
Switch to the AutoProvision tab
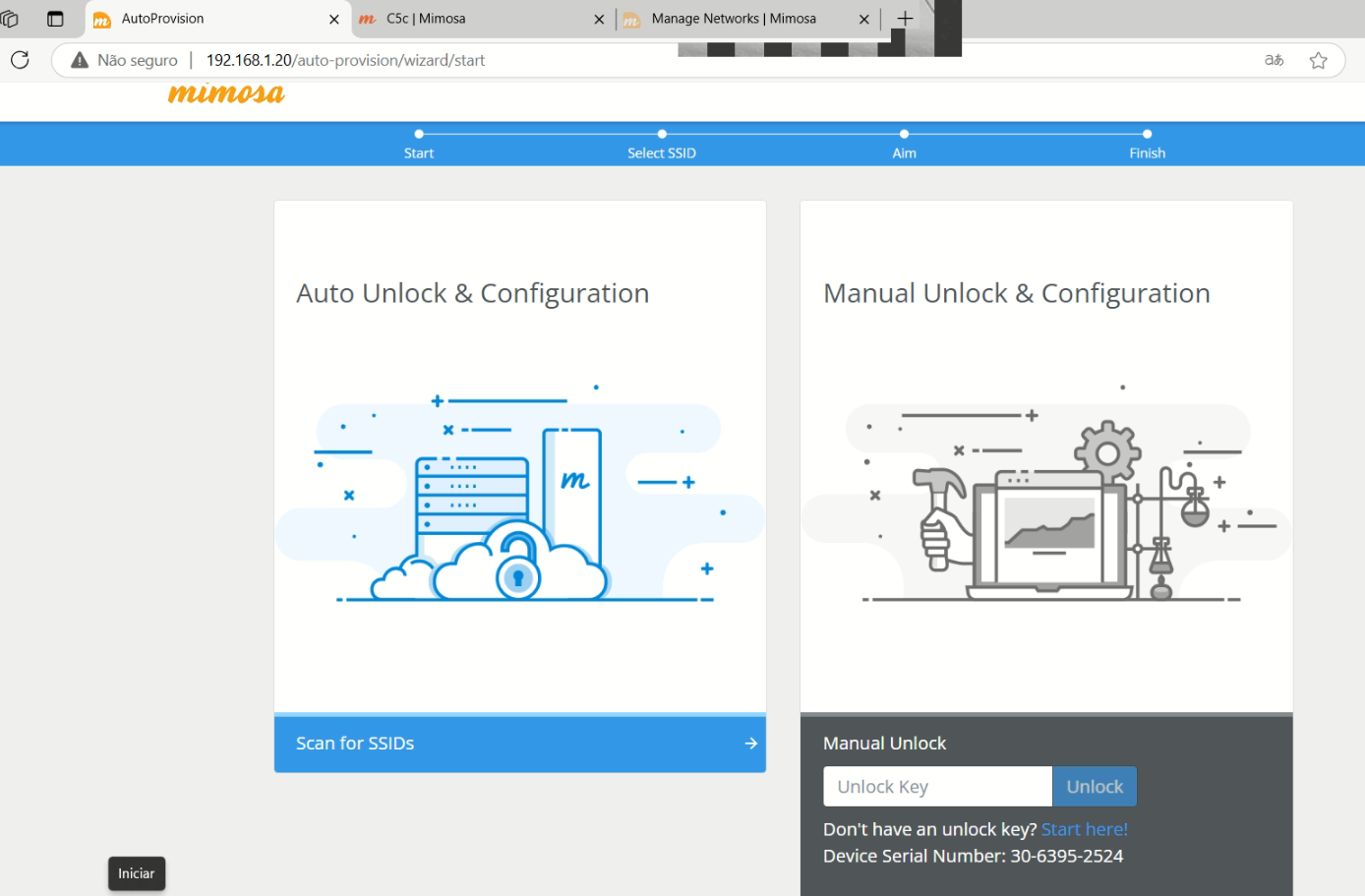point(216,19)
